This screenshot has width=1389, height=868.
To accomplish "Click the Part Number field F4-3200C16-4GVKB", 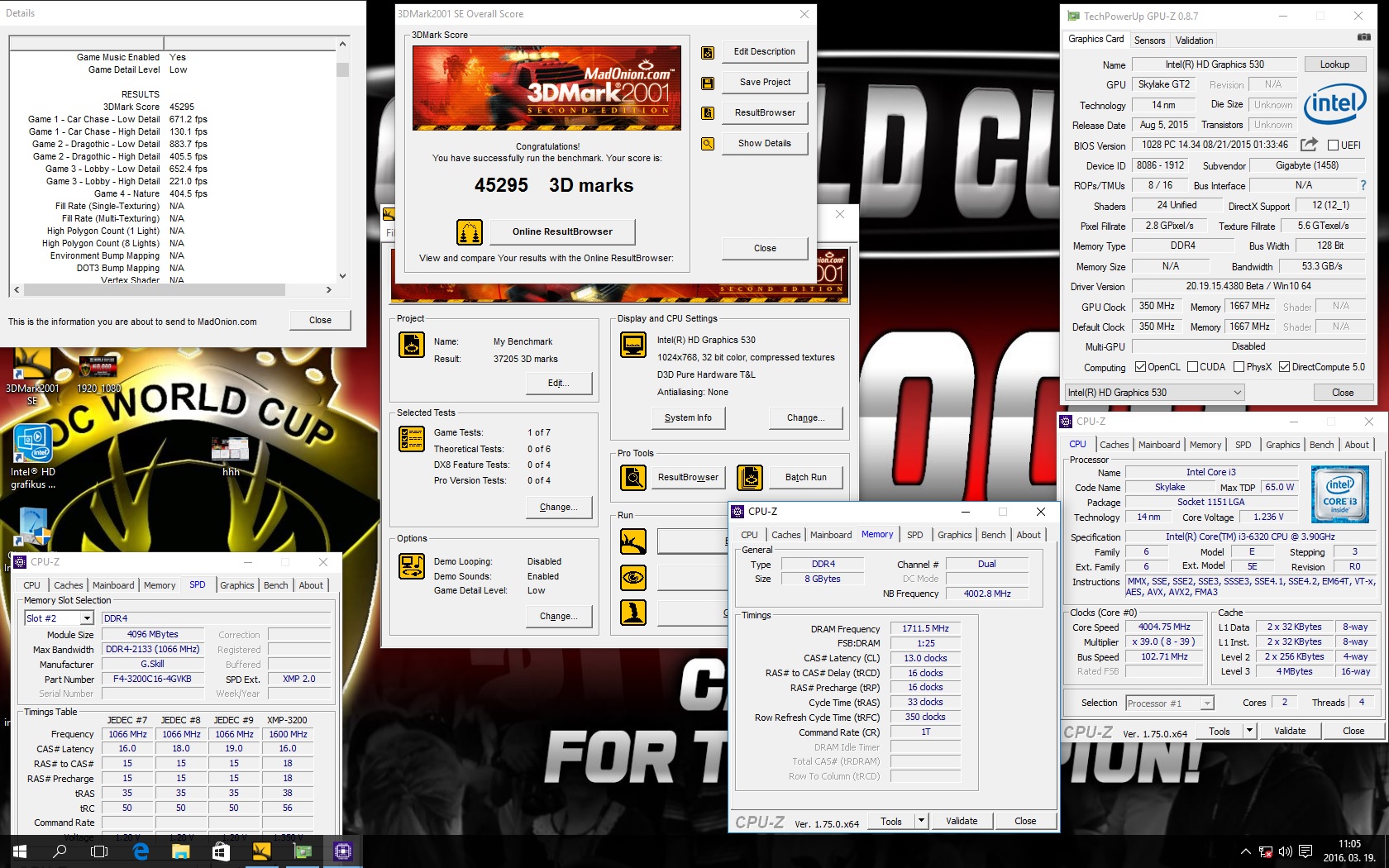I will [x=152, y=680].
